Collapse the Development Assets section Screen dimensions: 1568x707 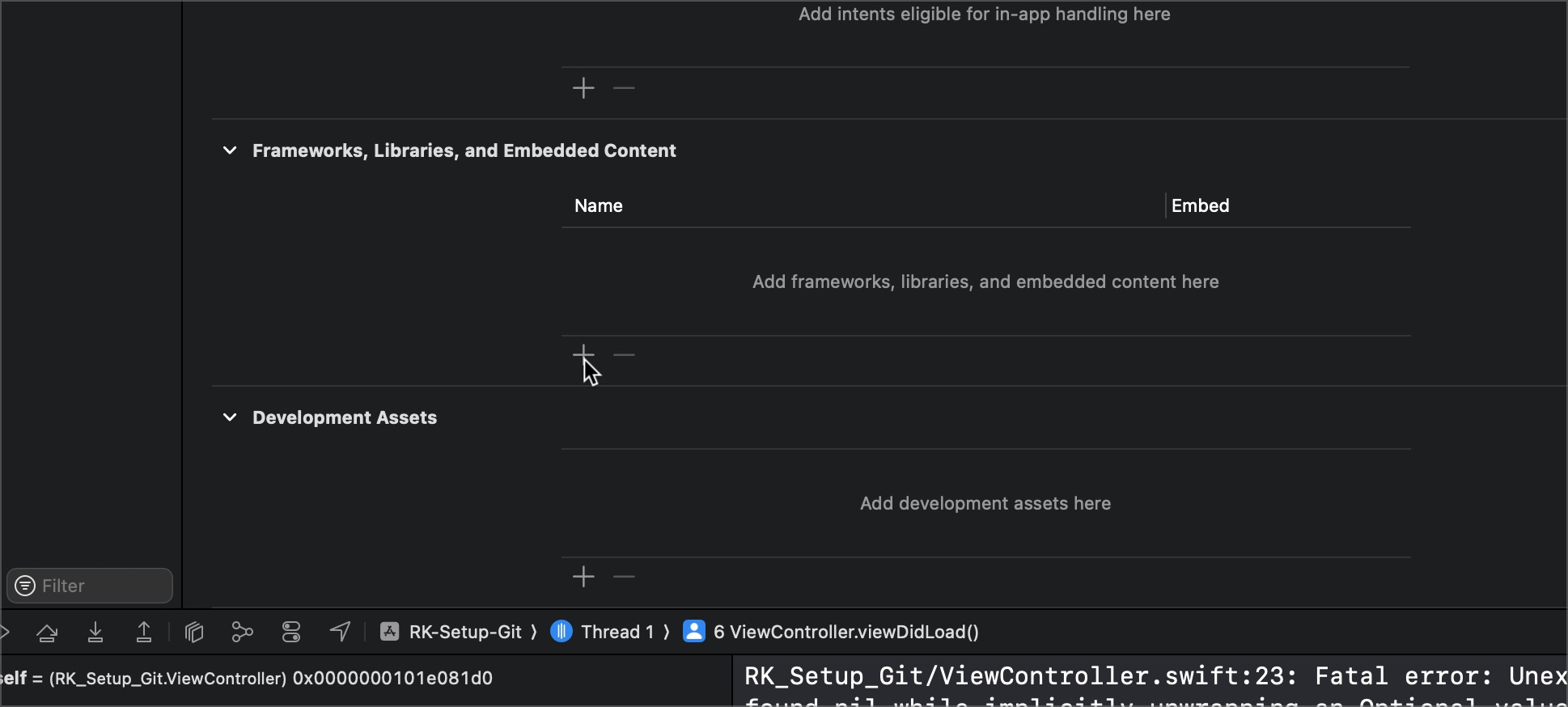tap(230, 417)
